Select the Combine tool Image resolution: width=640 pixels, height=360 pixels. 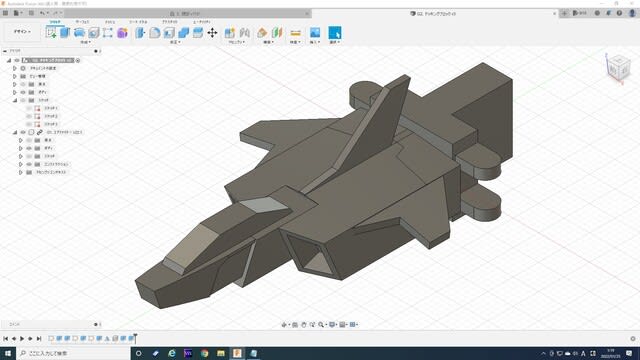[x=184, y=33]
